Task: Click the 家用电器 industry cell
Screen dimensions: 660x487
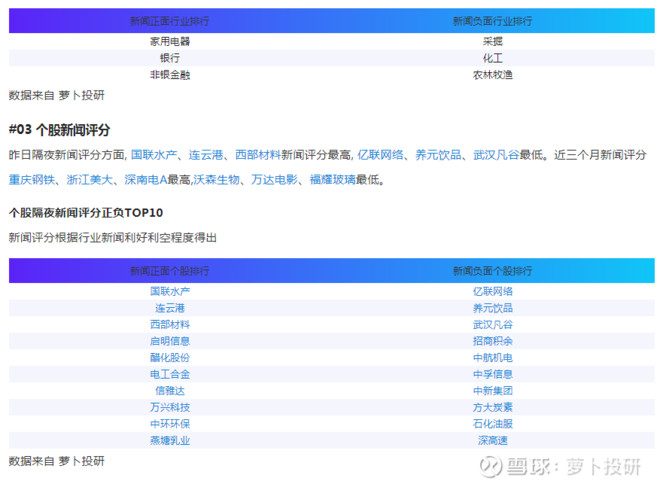Action: [170, 41]
